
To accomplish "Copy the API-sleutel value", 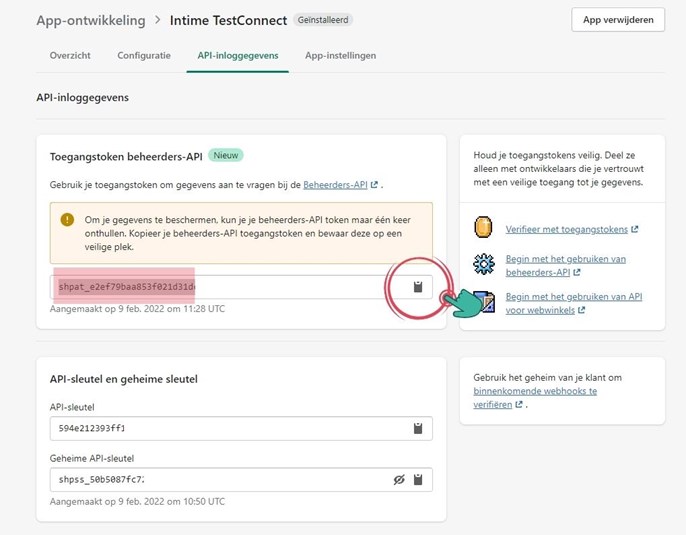I will click(418, 429).
